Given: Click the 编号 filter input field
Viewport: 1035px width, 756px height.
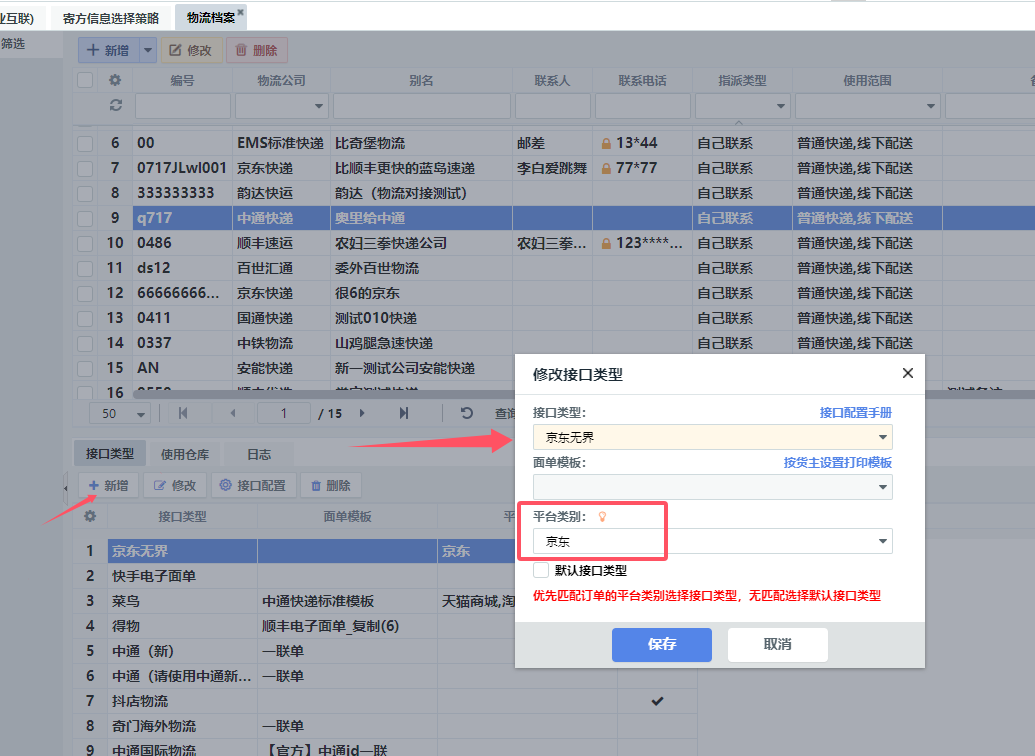Looking at the screenshot, I should click(x=182, y=105).
